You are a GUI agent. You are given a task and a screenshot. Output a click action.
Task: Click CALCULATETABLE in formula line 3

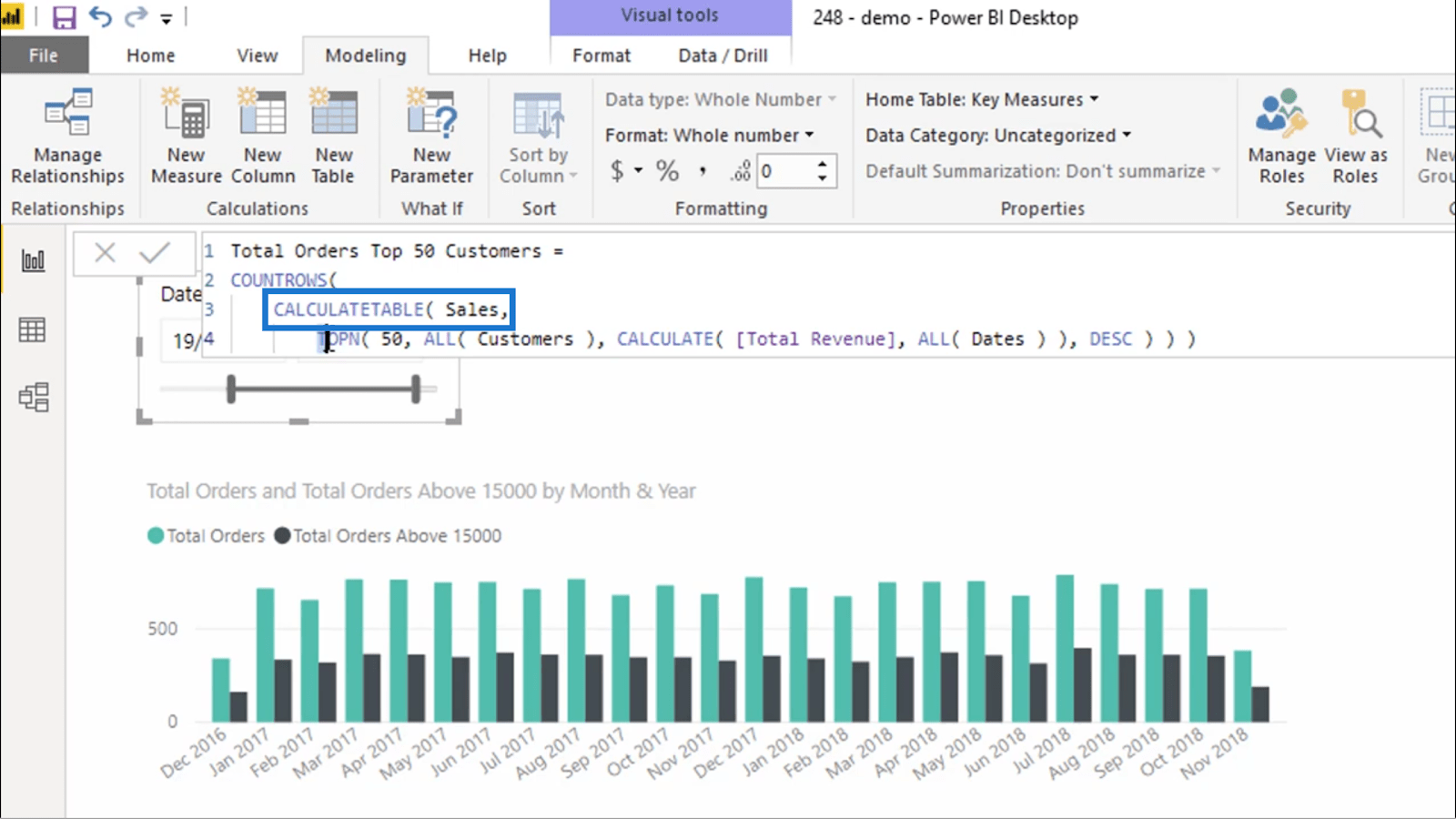pos(349,309)
